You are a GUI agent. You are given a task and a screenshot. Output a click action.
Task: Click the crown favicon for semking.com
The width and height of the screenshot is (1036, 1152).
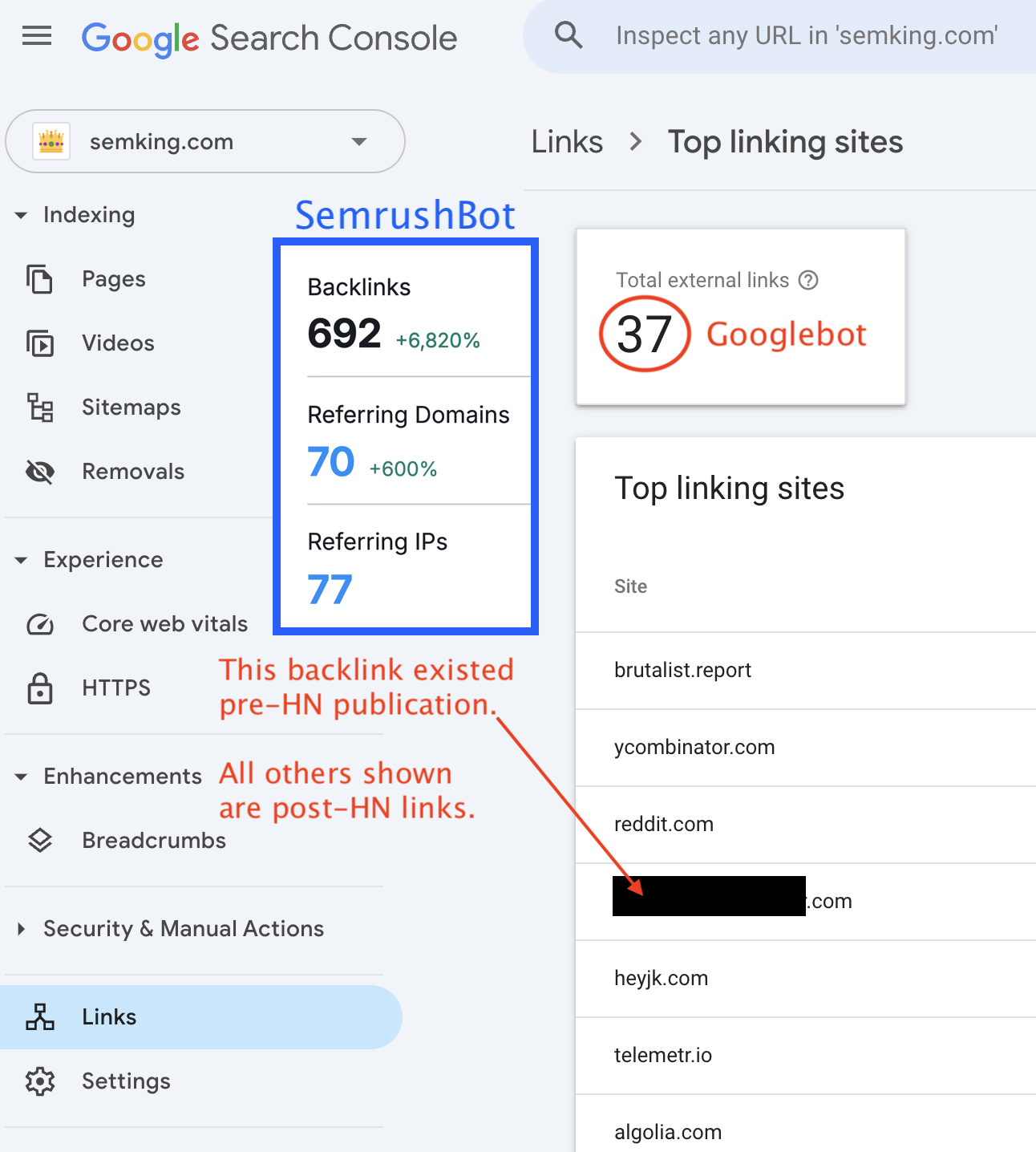51,142
